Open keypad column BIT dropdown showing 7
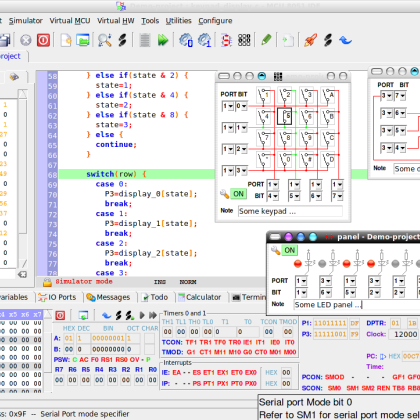 [x=337, y=196]
